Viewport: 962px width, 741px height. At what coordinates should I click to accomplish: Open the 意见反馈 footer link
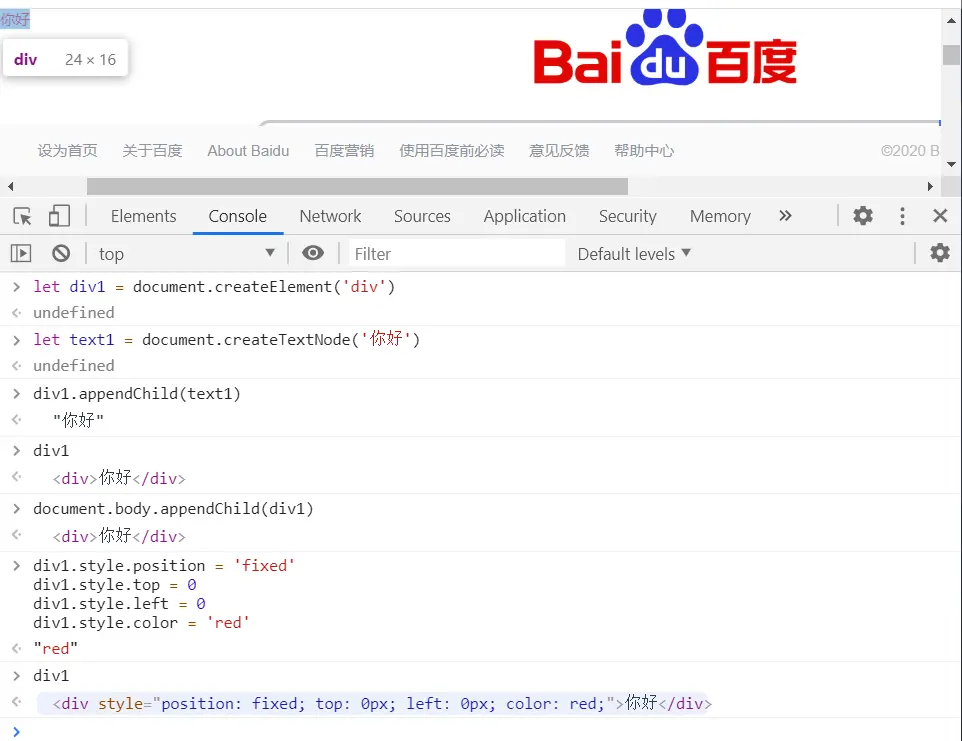559,151
